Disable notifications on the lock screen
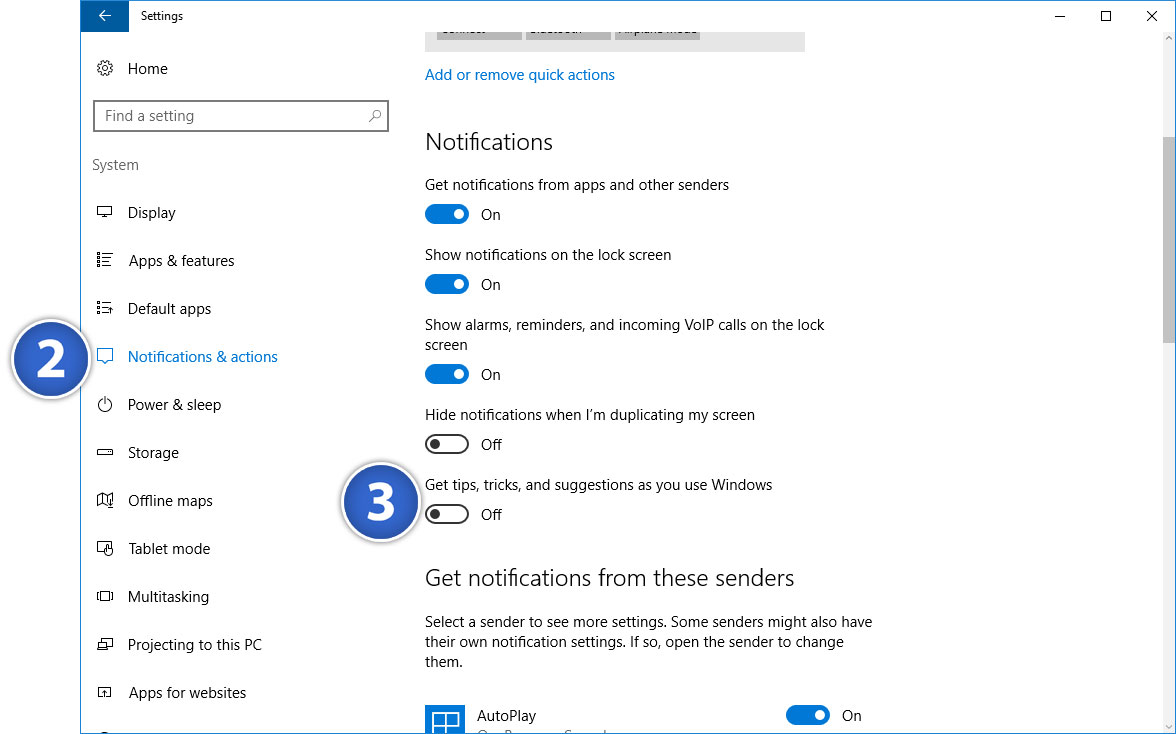This screenshot has height=734, width=1176. click(x=447, y=284)
